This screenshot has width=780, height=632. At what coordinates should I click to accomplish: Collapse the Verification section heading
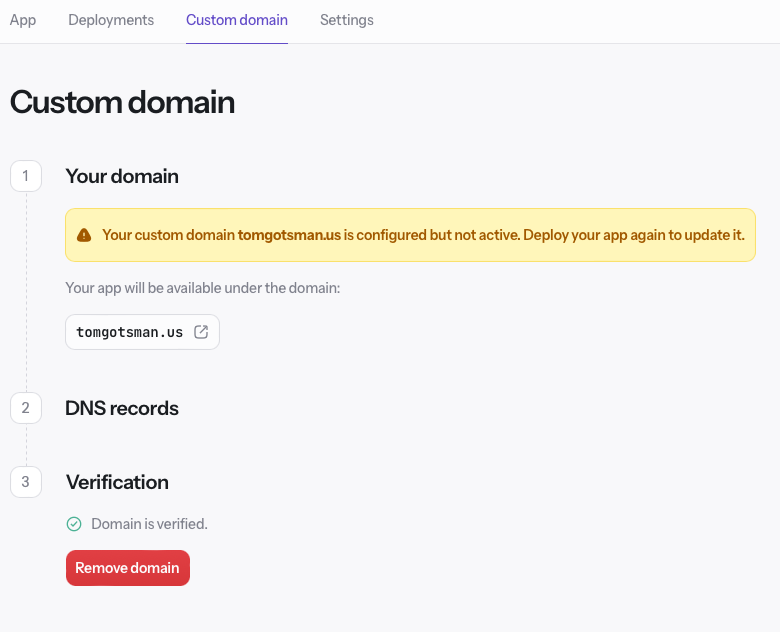(x=117, y=482)
